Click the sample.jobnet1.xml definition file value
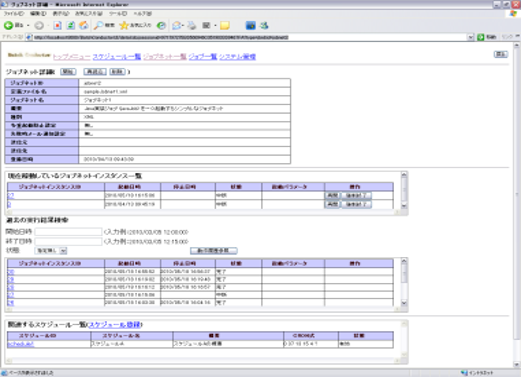521x377 pixels. pyautogui.click(x=105, y=91)
